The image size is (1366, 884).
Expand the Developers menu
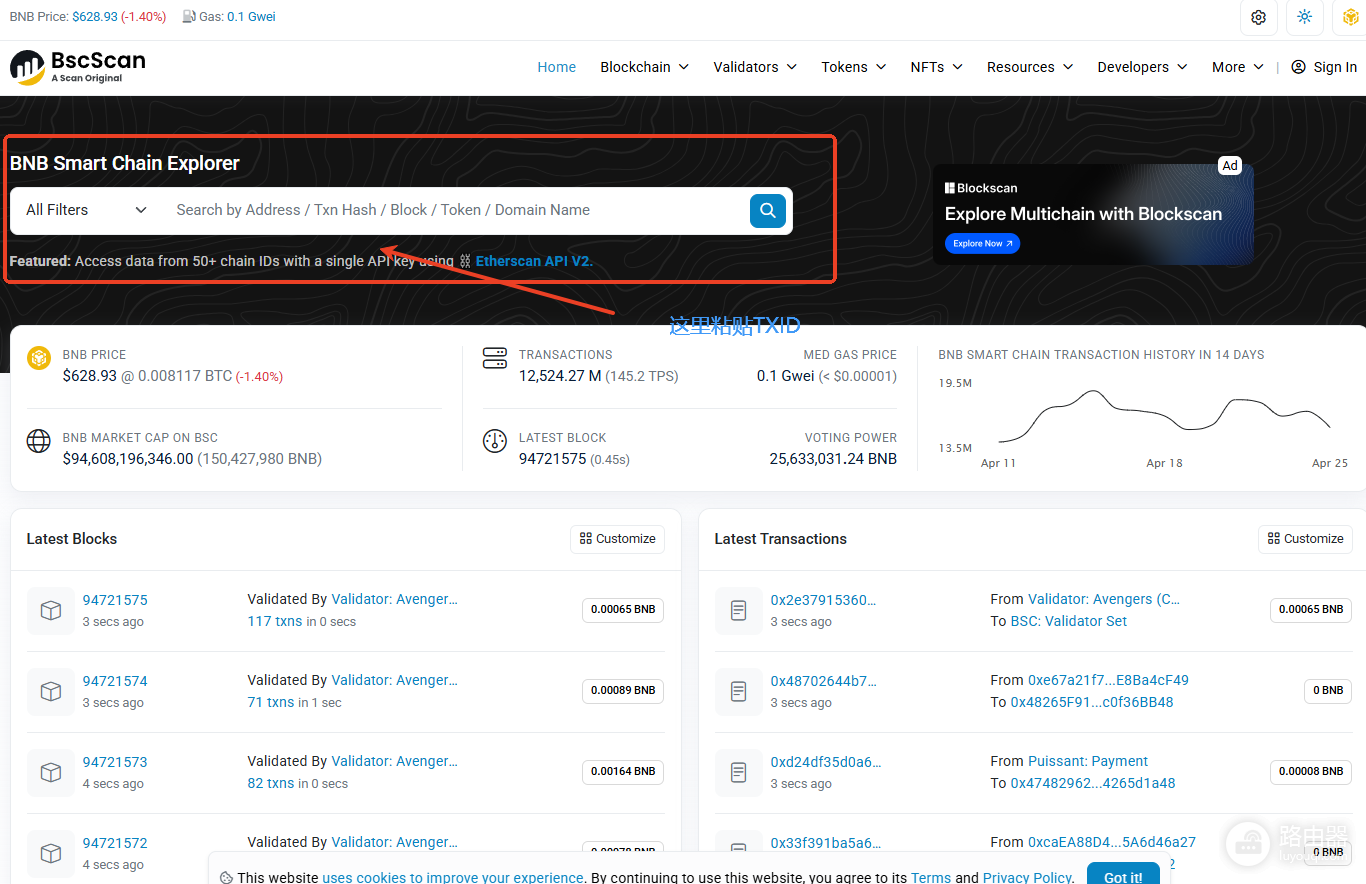pyautogui.click(x=1143, y=67)
